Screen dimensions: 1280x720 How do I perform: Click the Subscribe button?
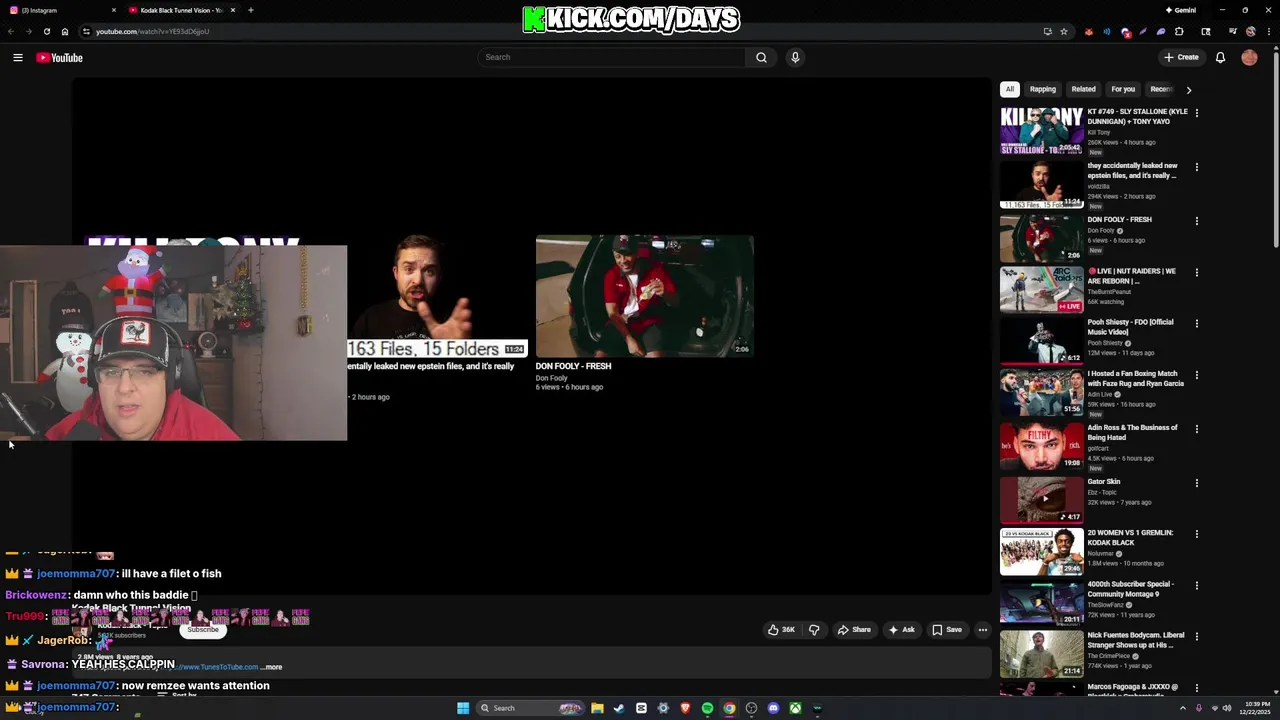coord(202,630)
